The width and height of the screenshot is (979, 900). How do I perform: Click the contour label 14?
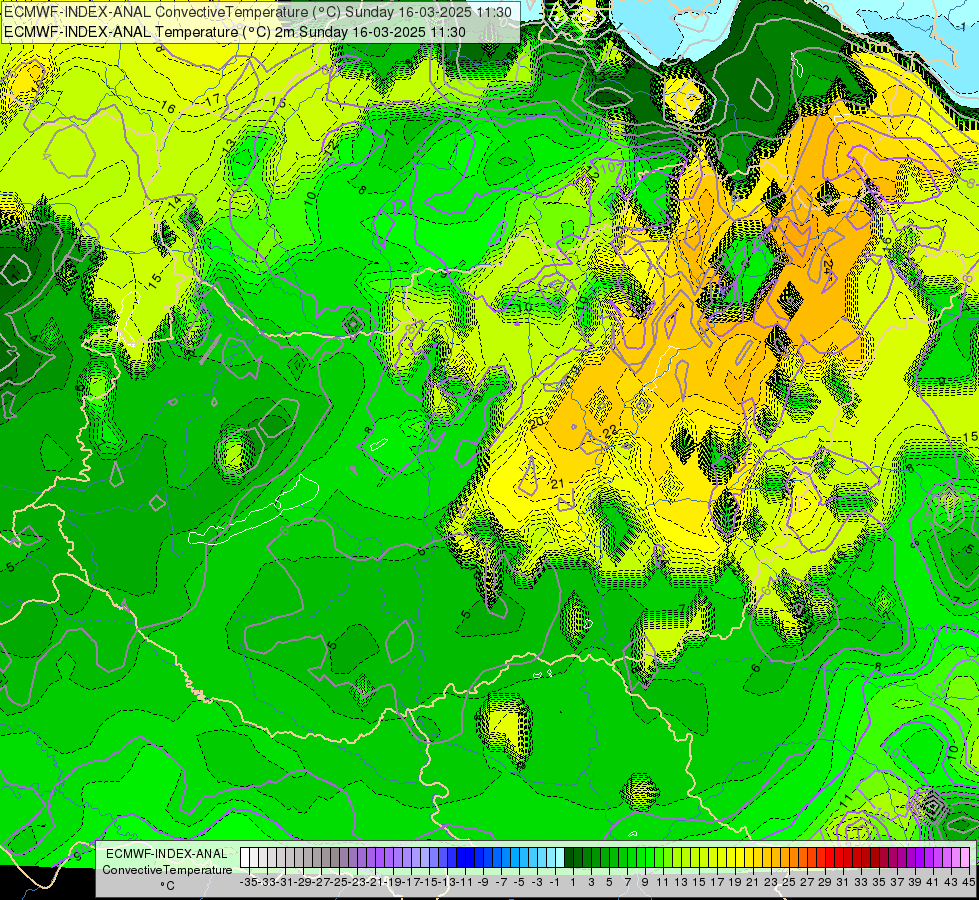pyautogui.click(x=174, y=202)
